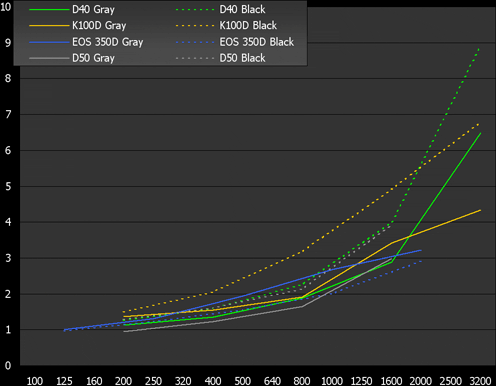Click the D40 Gray legend label
The image size is (496, 386).
93,9
